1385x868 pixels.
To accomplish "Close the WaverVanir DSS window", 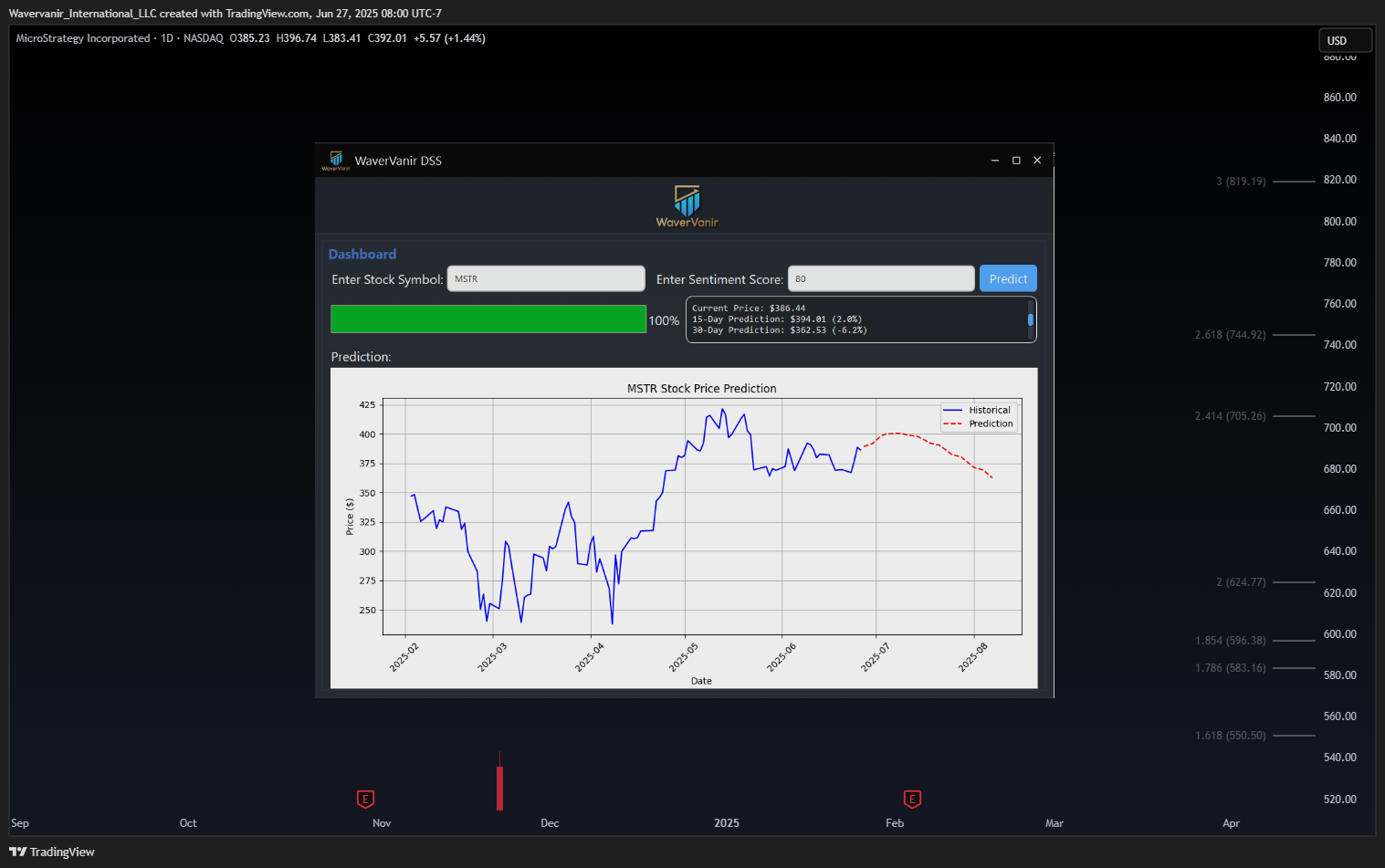I will coord(1037,161).
